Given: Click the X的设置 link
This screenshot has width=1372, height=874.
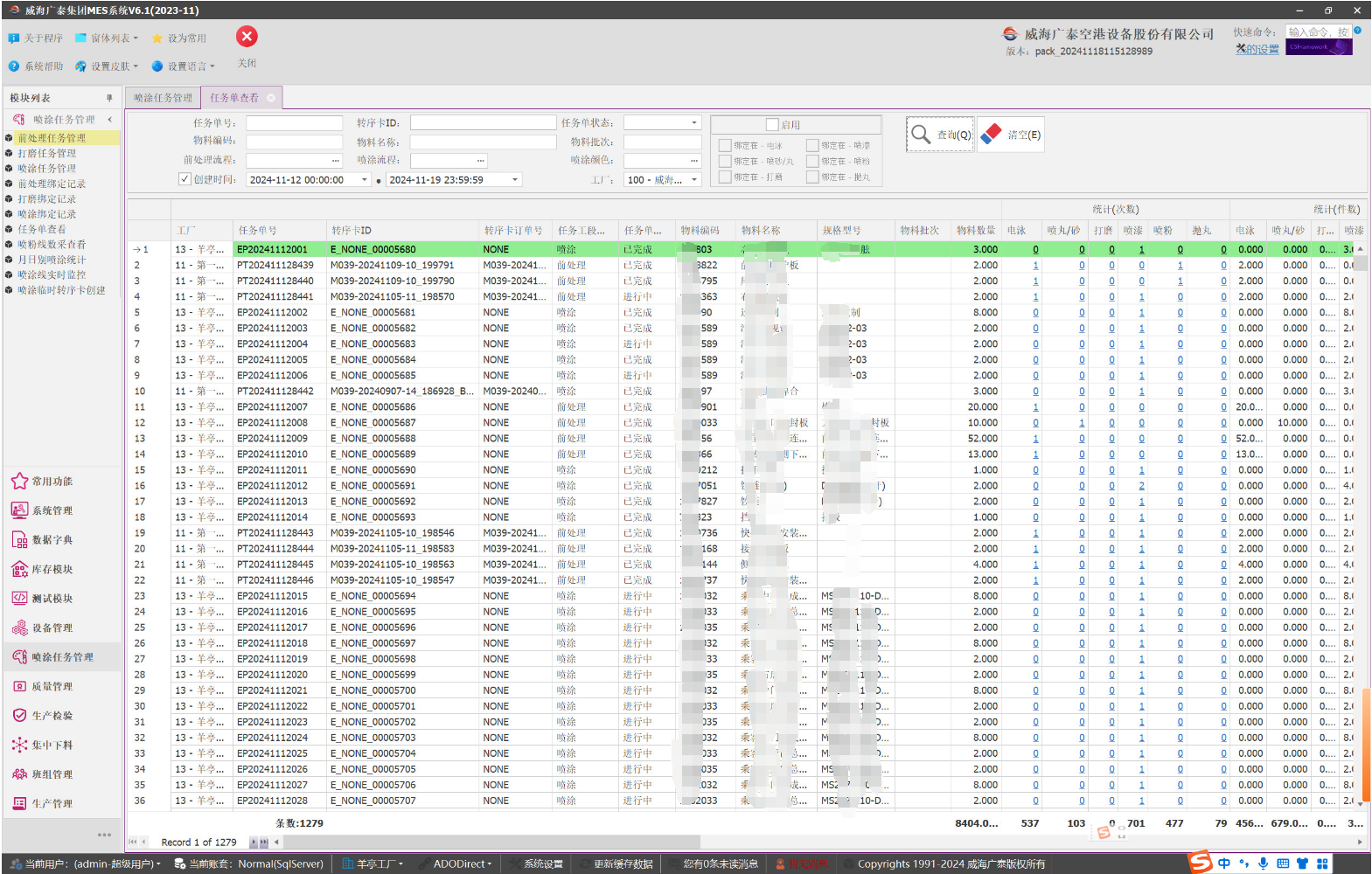Looking at the screenshot, I should tap(1257, 50).
